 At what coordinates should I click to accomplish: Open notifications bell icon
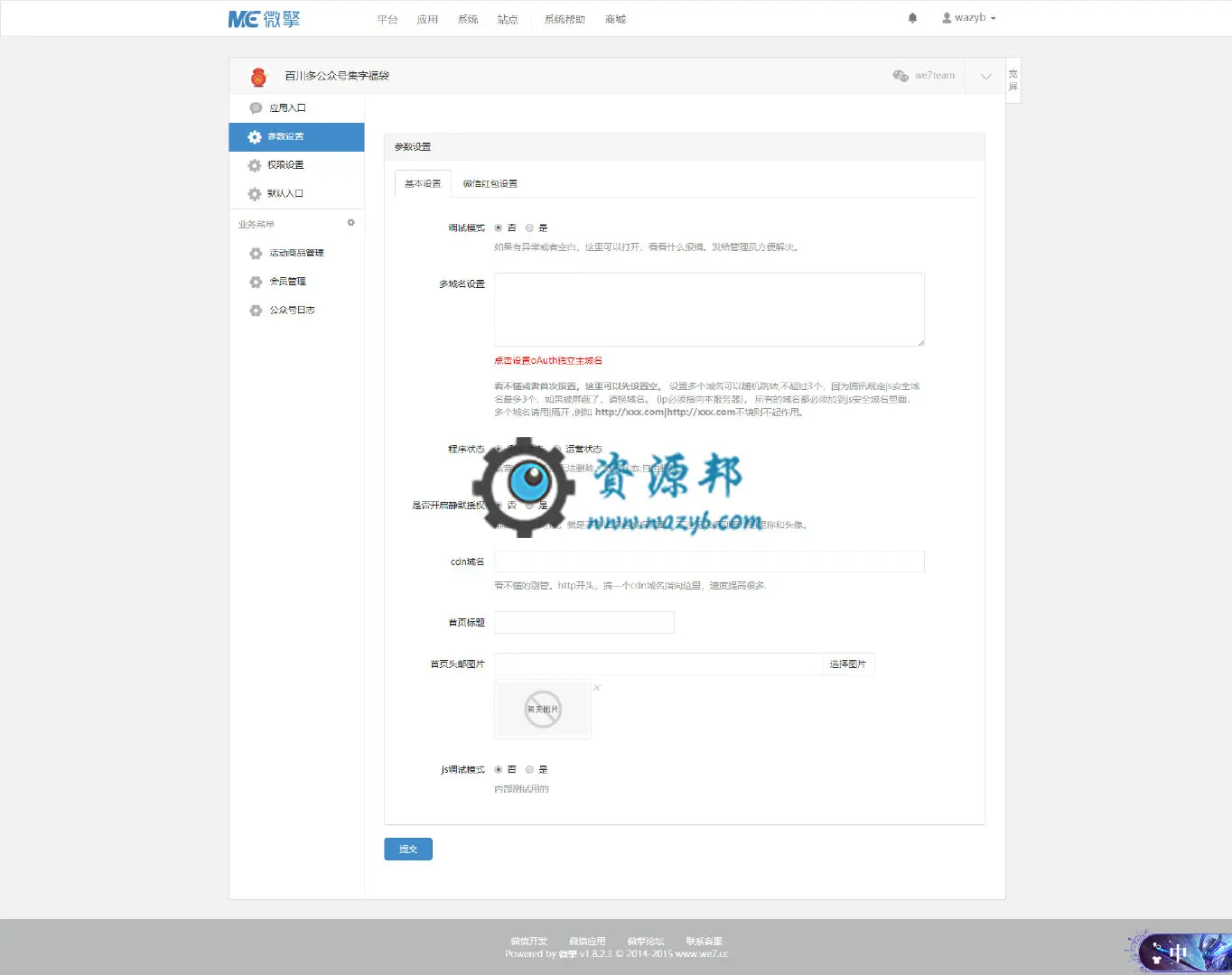pyautogui.click(x=912, y=18)
